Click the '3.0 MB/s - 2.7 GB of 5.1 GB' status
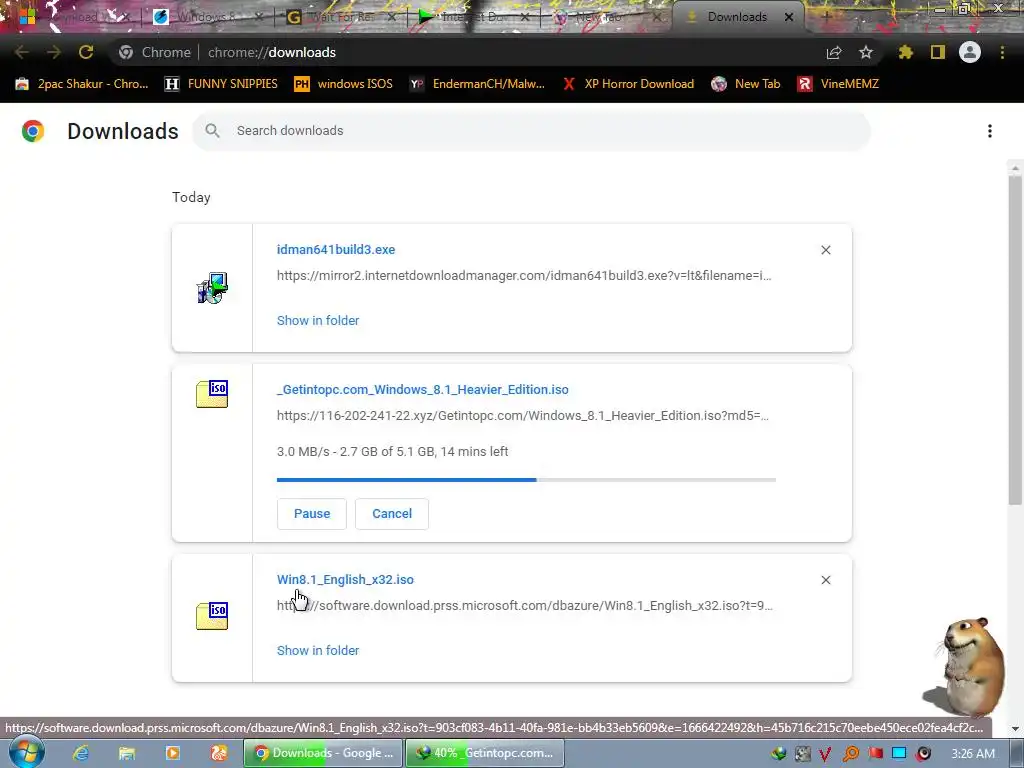This screenshot has width=1024, height=768. [x=392, y=452]
